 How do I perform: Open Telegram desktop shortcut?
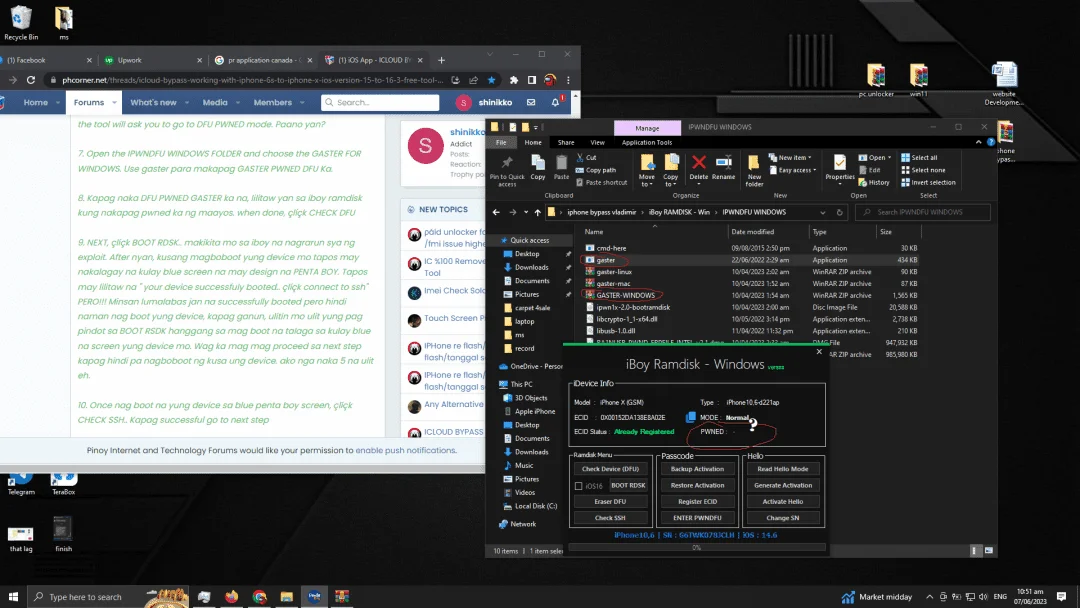pyautogui.click(x=21, y=484)
